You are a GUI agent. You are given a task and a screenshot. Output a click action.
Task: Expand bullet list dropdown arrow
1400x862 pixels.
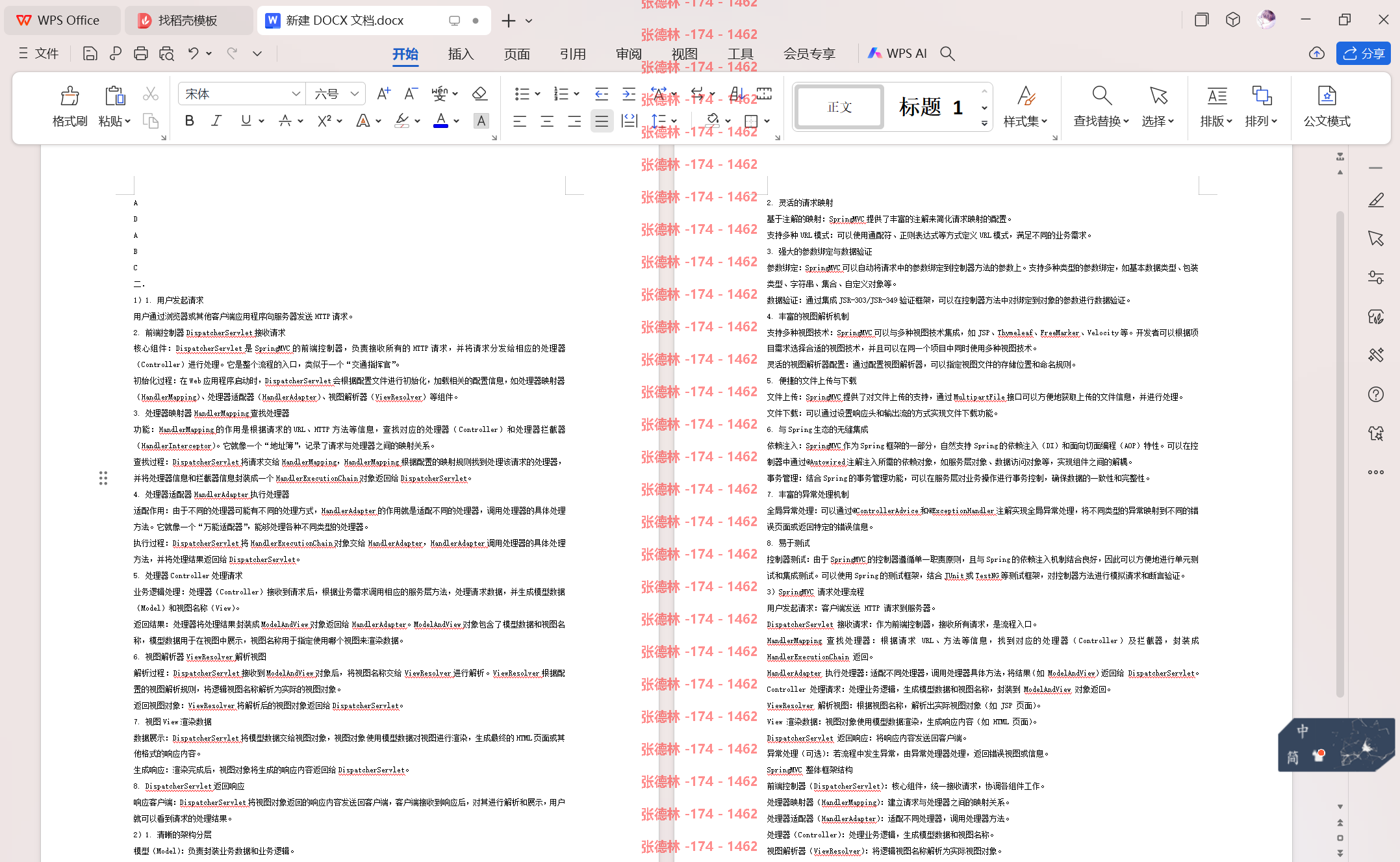(x=537, y=94)
